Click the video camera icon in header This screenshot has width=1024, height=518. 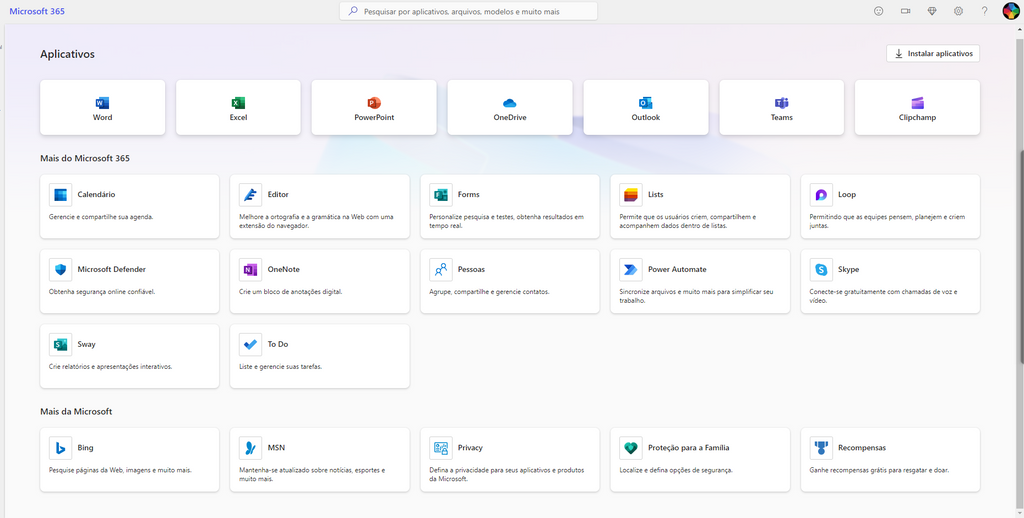coord(906,11)
